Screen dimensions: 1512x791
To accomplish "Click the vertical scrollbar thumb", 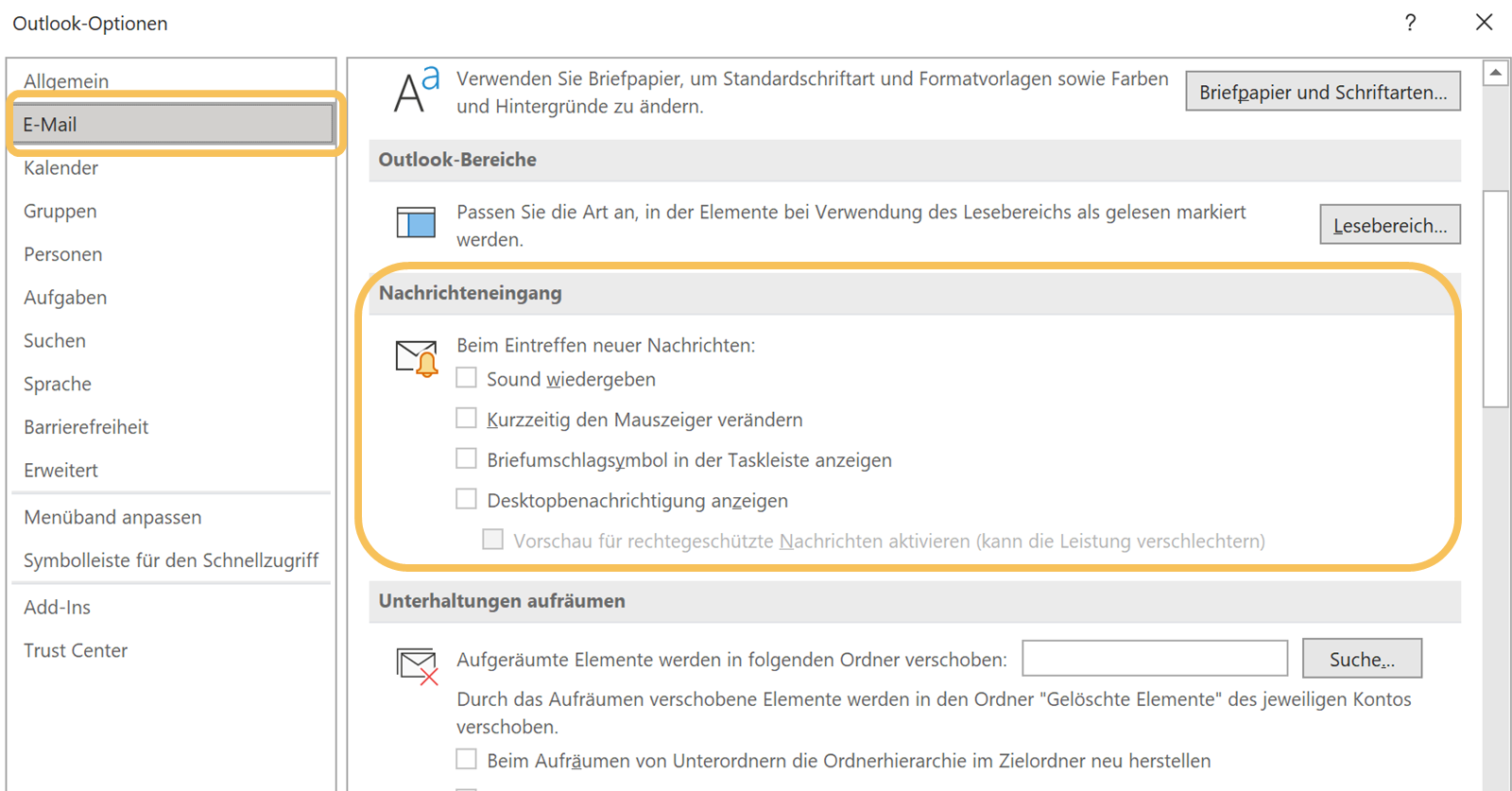I will 1496,299.
